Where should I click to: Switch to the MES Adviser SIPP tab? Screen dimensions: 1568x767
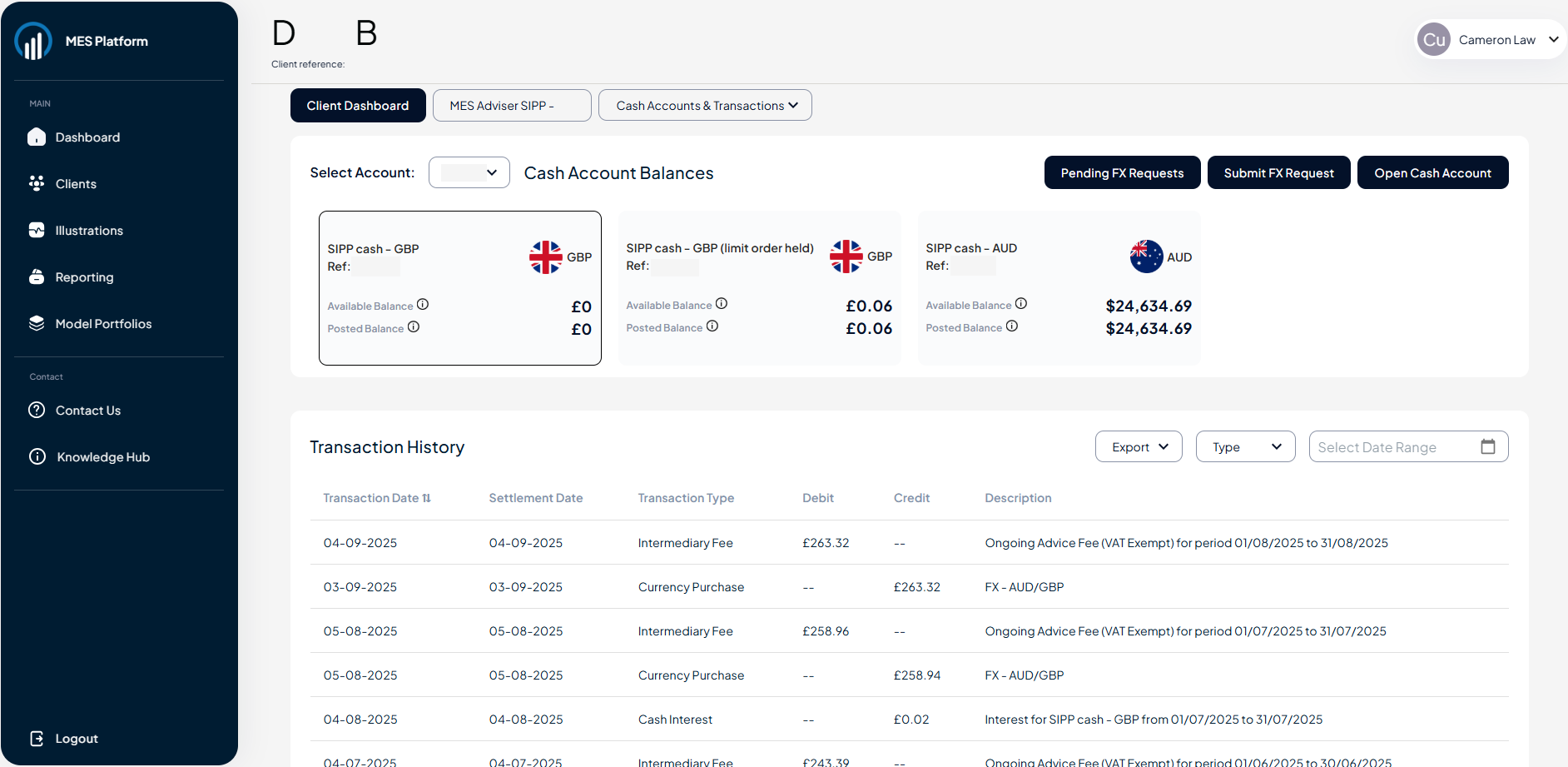click(512, 106)
